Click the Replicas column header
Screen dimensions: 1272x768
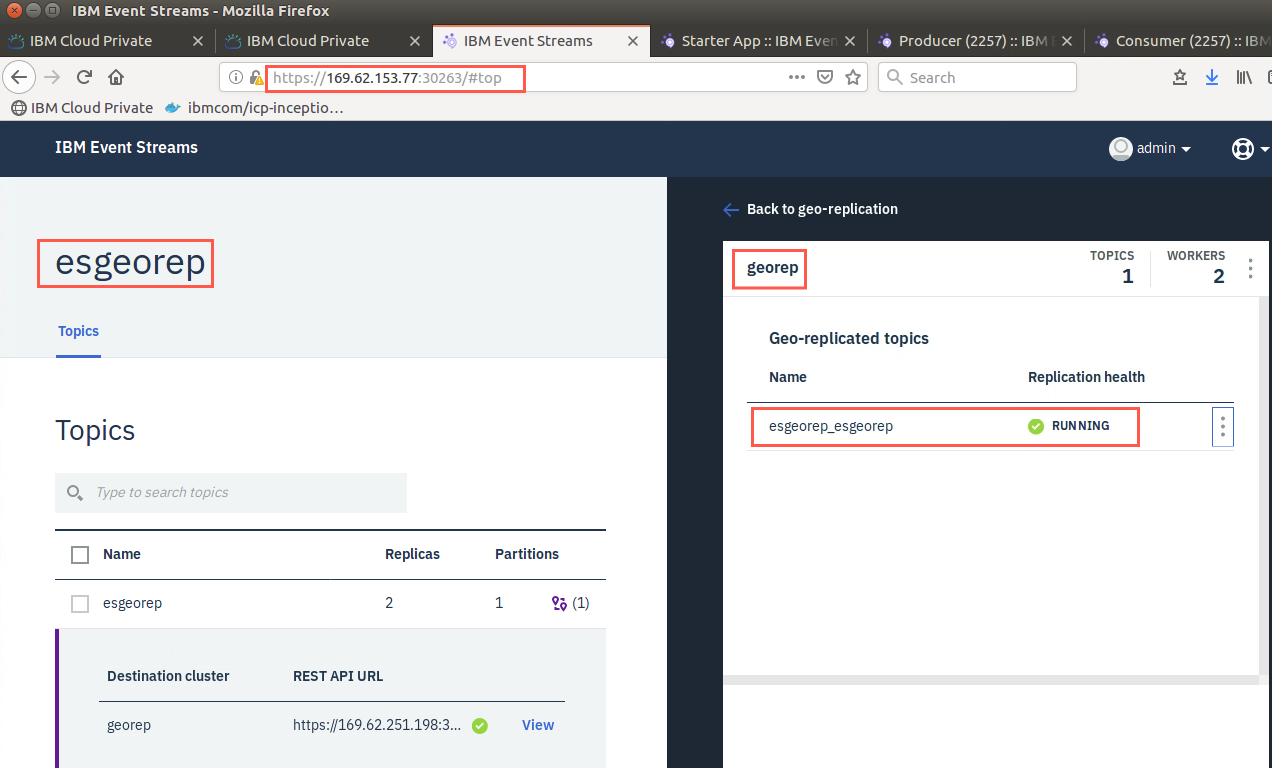(412, 554)
